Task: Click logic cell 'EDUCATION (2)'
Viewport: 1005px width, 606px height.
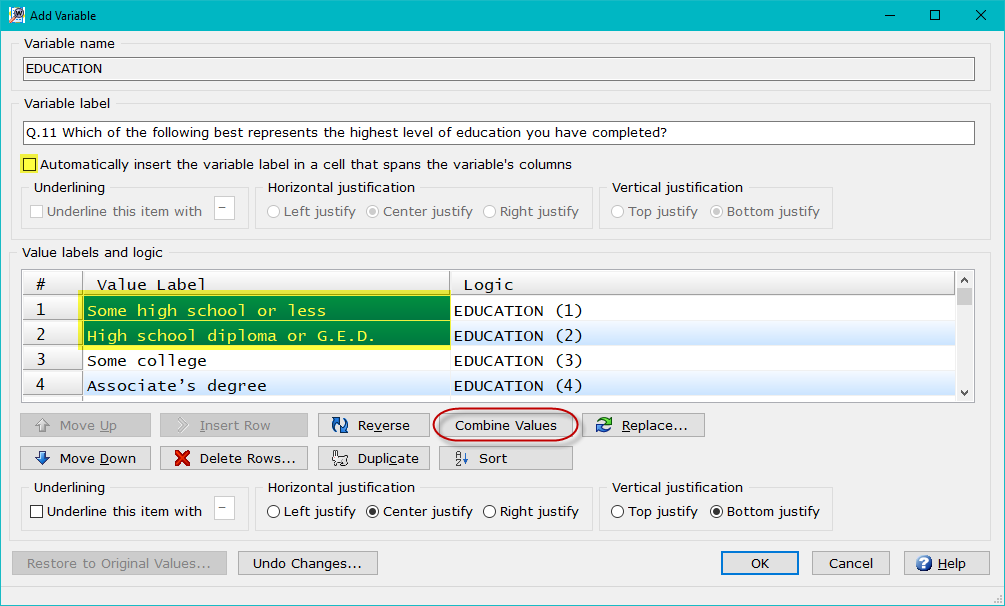Action: [702, 335]
